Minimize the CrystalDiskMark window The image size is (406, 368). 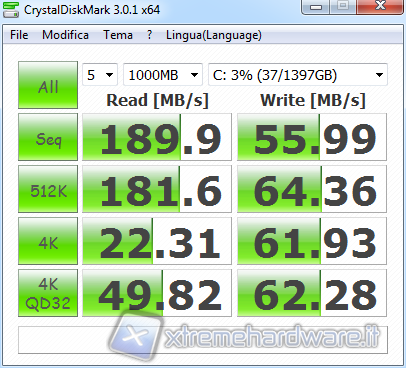(x=316, y=6)
